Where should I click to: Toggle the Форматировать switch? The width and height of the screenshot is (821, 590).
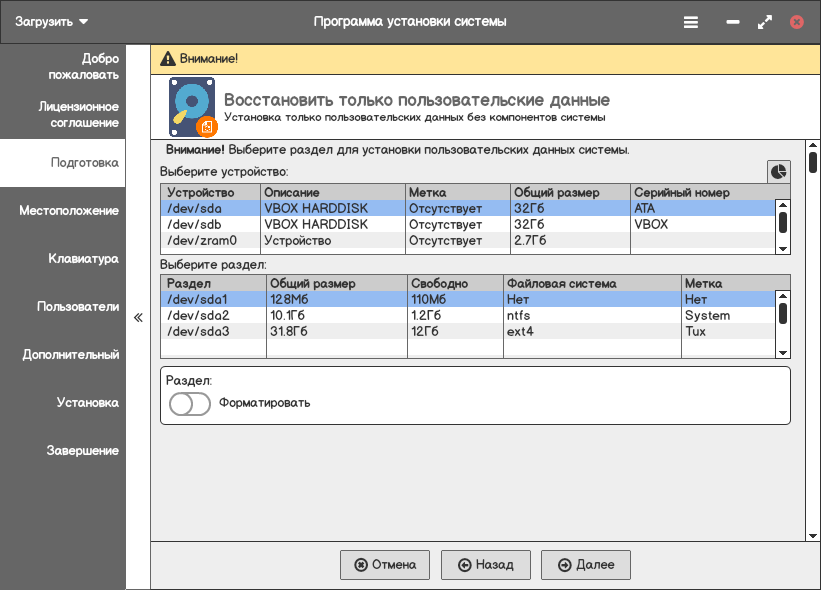click(190, 403)
